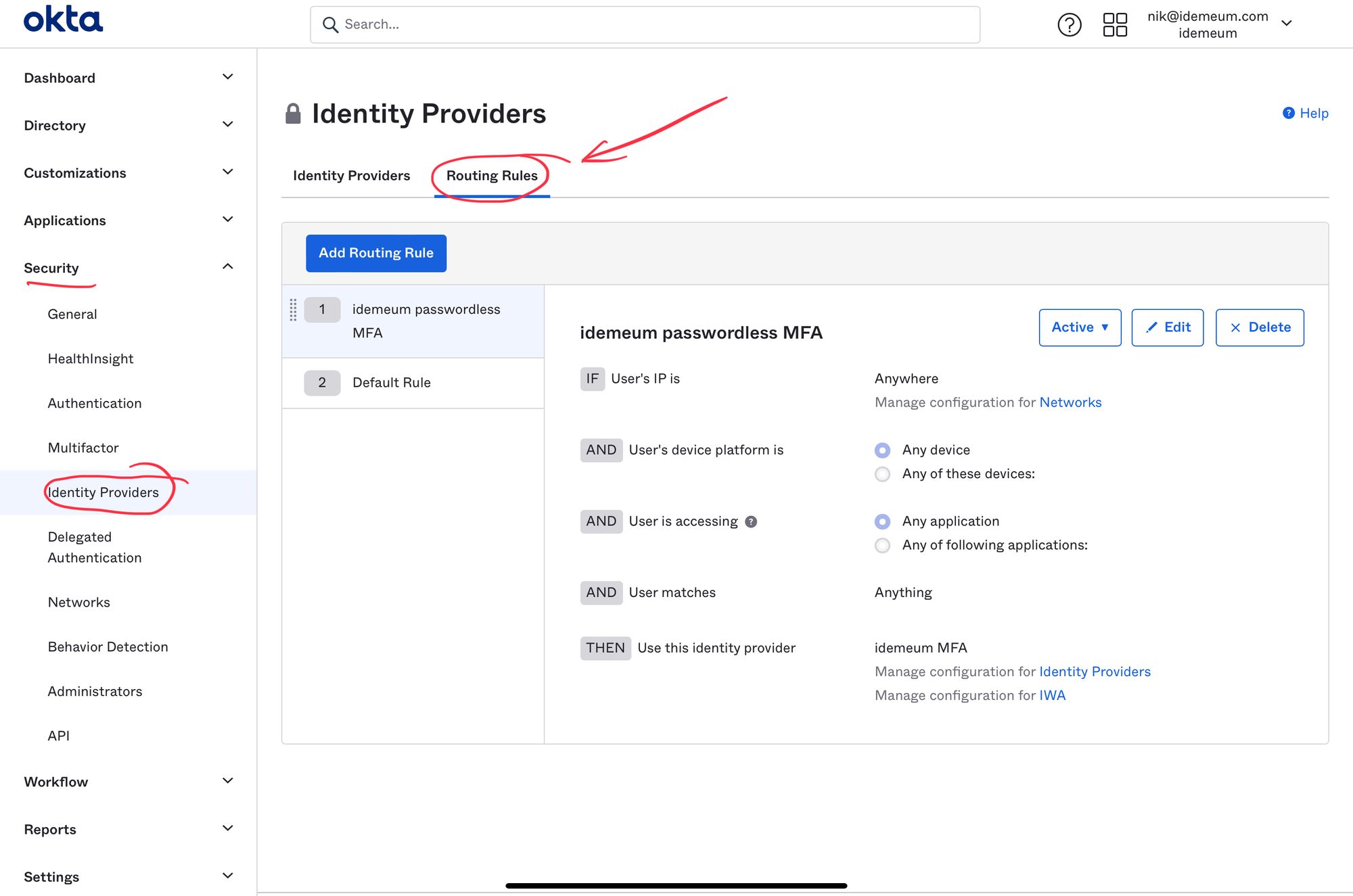This screenshot has height=896, width=1353.
Task: Expand the Reports section chevron
Action: pyautogui.click(x=228, y=828)
